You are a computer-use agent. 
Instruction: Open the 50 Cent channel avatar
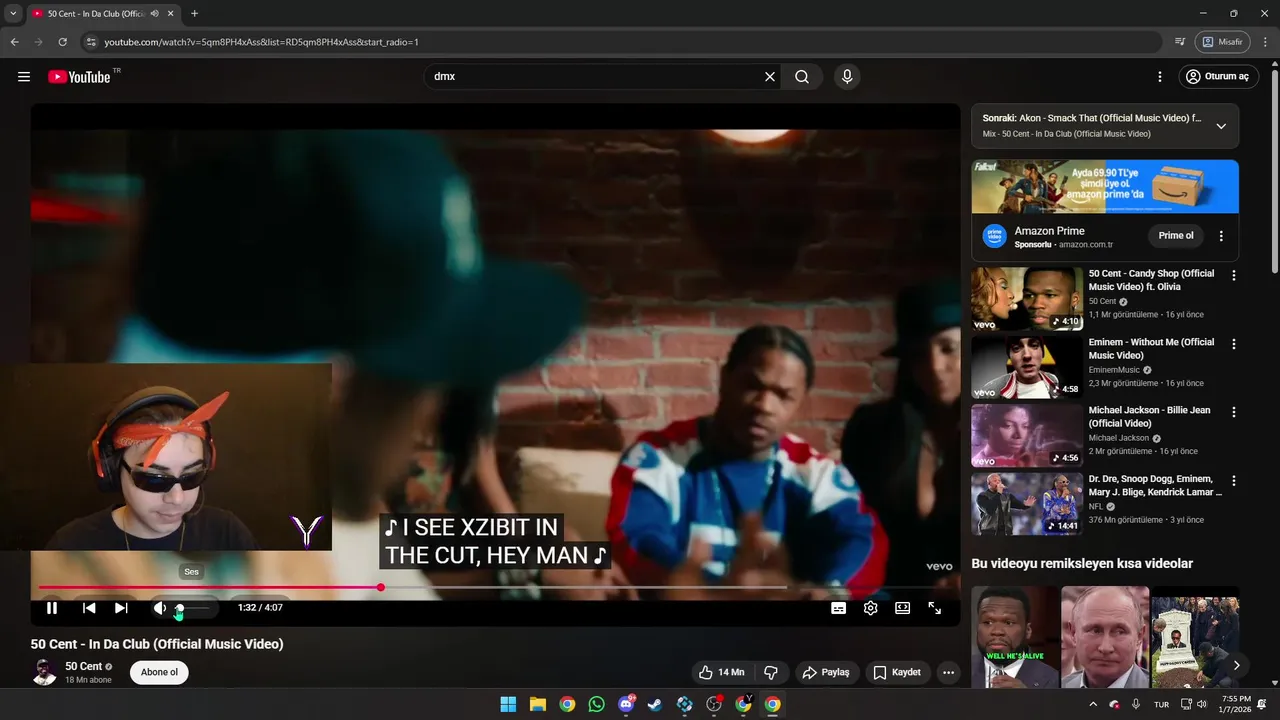(44, 672)
